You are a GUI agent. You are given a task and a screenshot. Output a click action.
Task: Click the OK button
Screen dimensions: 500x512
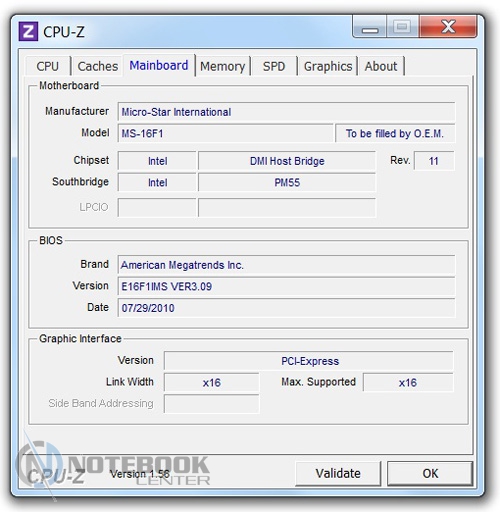tap(430, 473)
